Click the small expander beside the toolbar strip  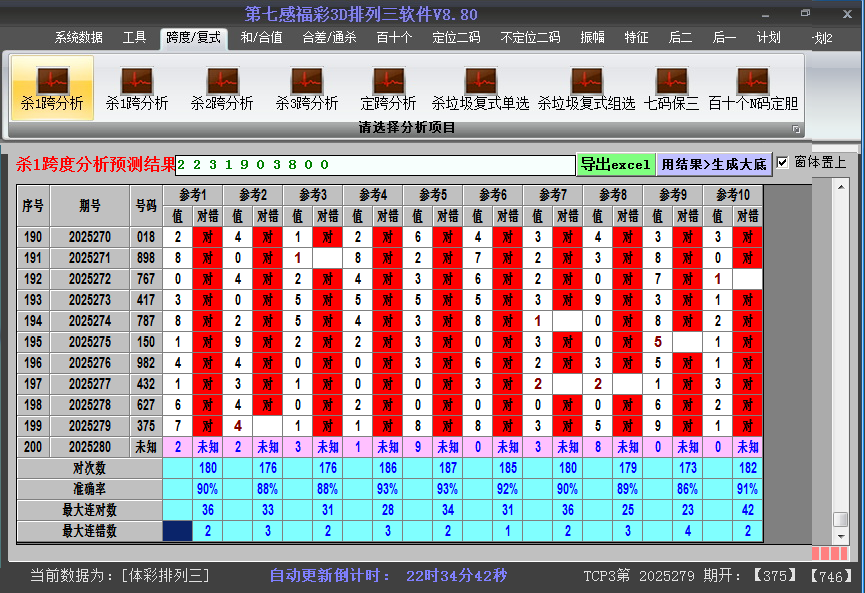(x=797, y=128)
